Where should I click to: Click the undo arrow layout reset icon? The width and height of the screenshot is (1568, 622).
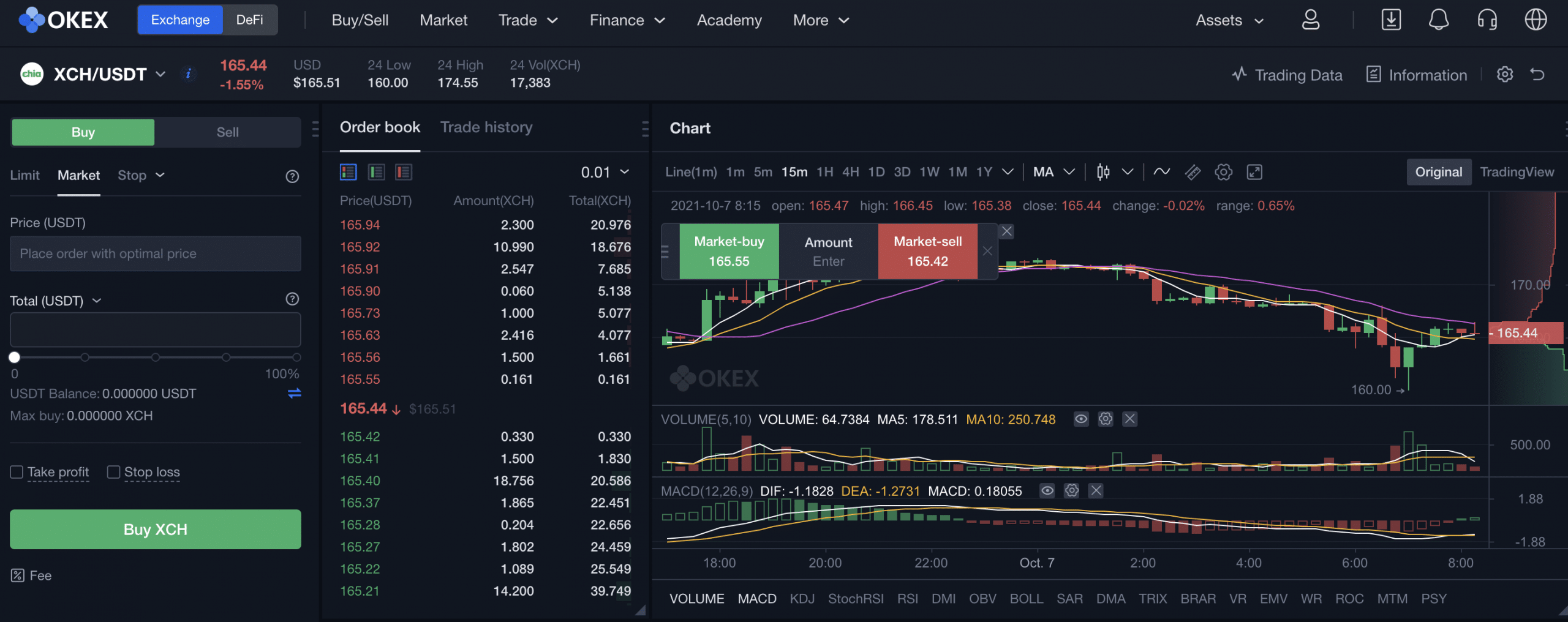pos(1537,75)
